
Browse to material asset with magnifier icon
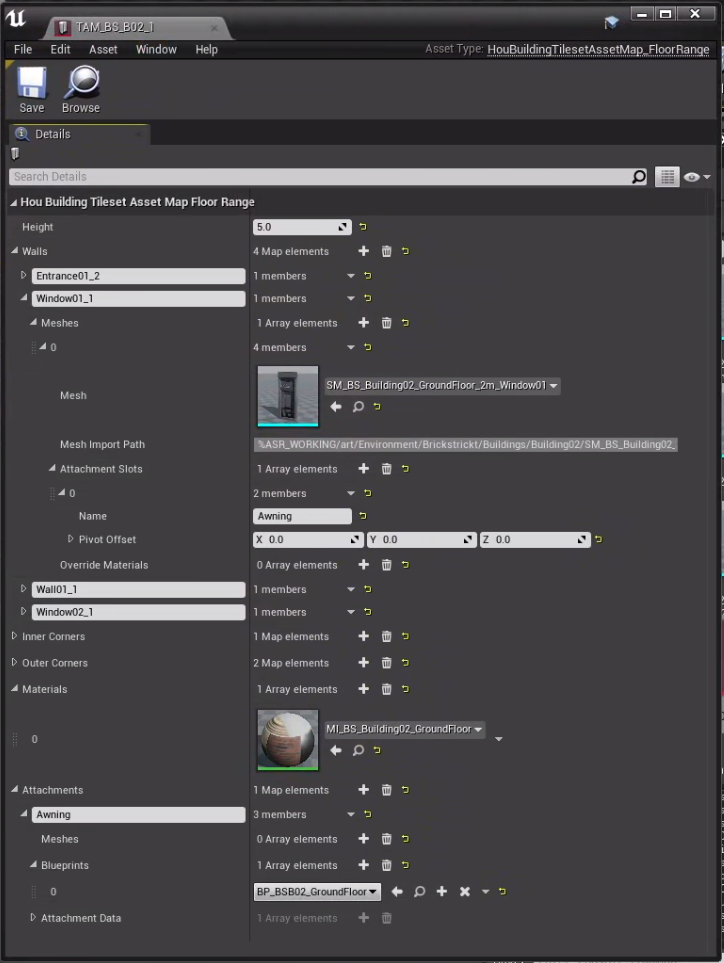[358, 751]
